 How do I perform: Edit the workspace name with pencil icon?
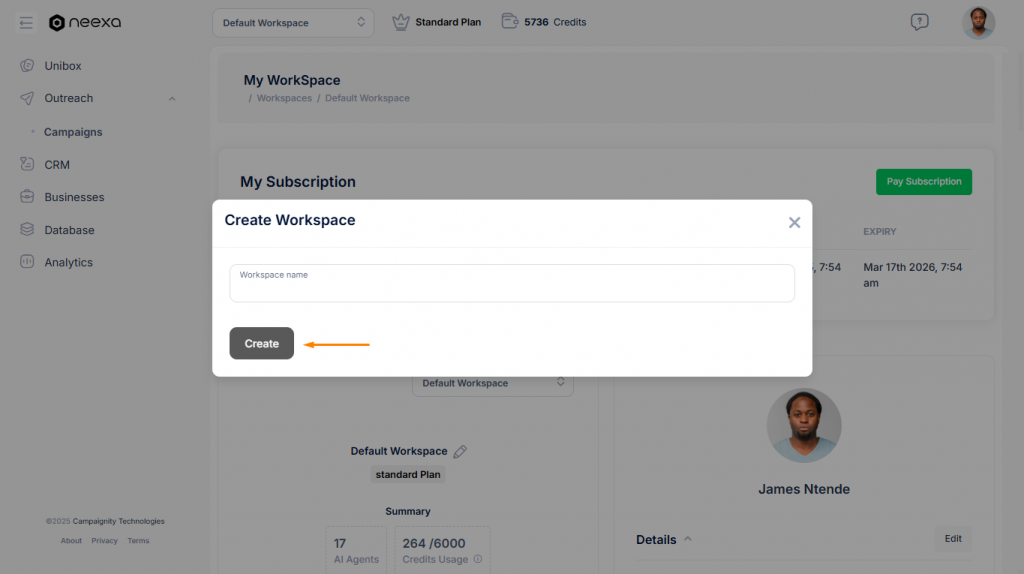(460, 451)
